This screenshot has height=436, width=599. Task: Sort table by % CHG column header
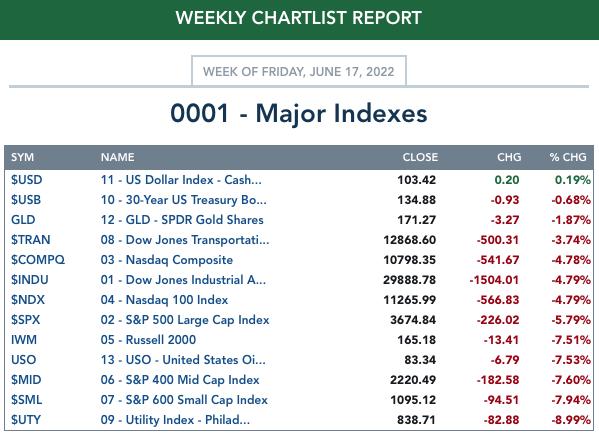pyautogui.click(x=568, y=157)
